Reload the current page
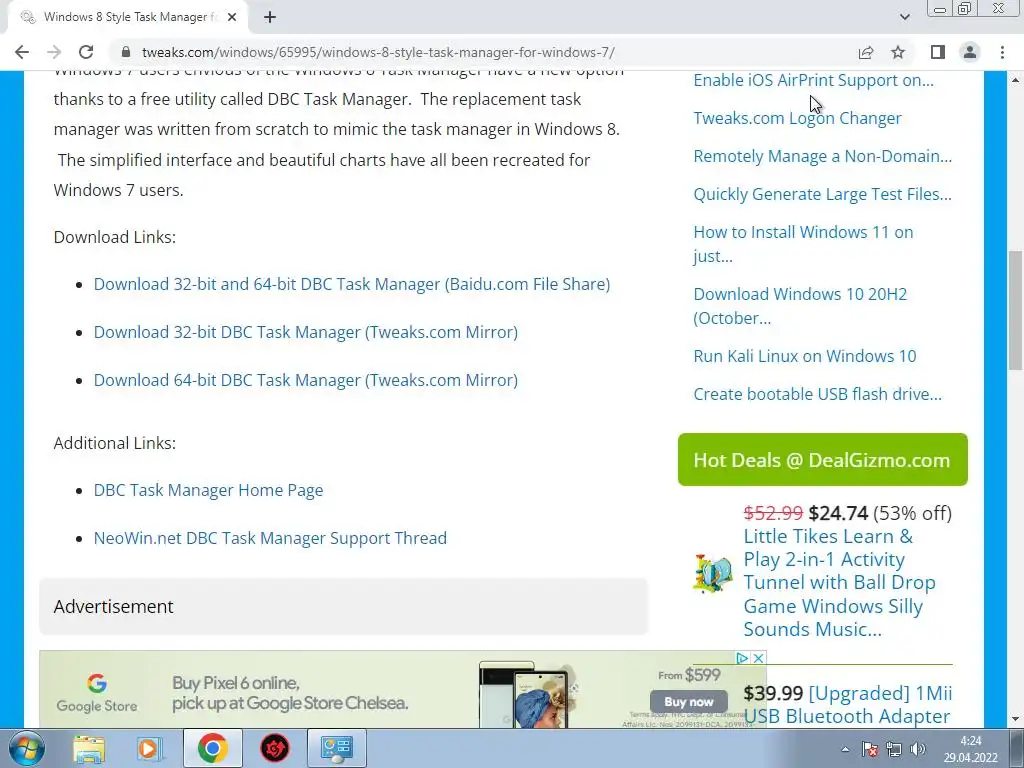The height and width of the screenshot is (768, 1024). click(86, 52)
